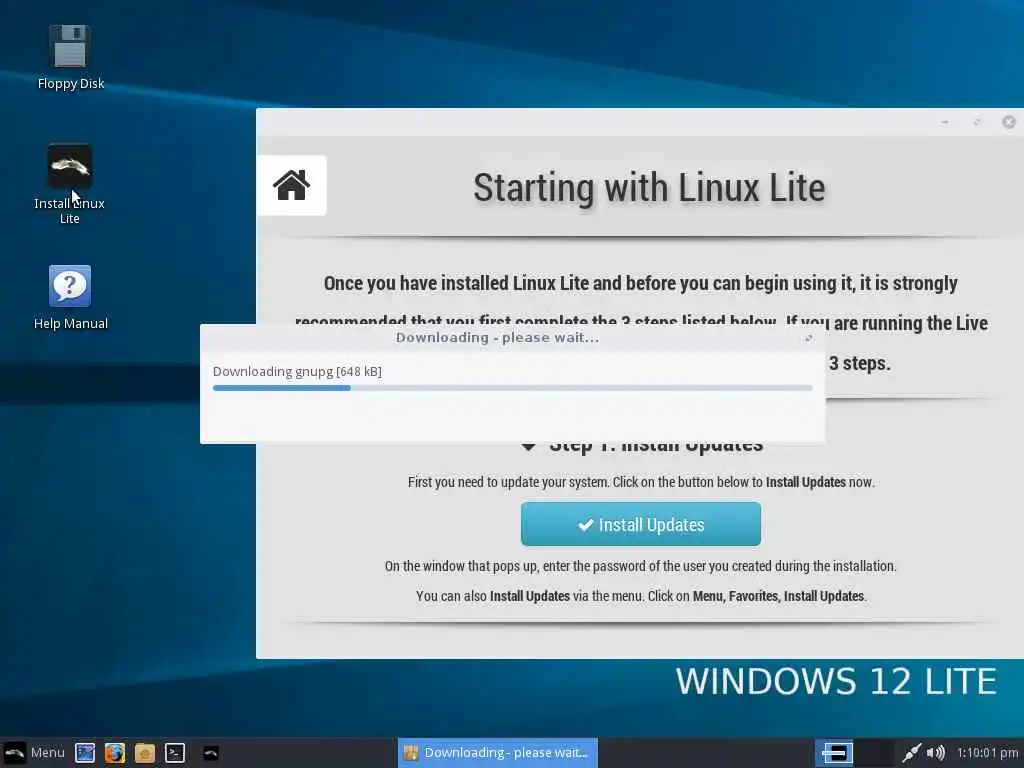
Task: Switch to the first workspace in pager
Action: pos(835,753)
